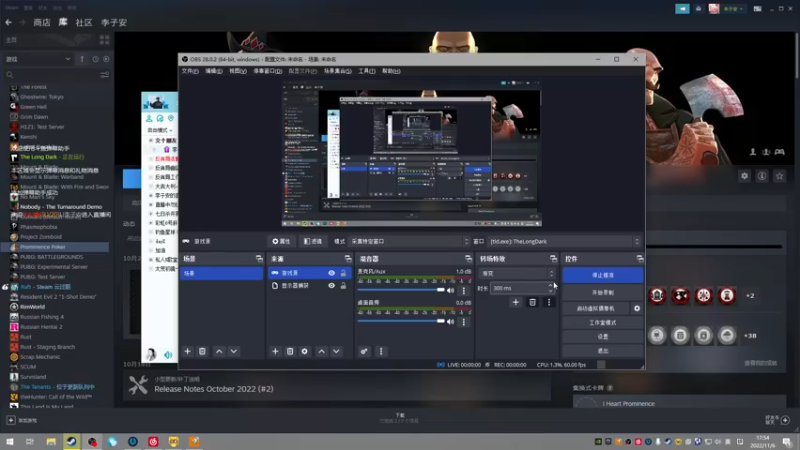Move source down in 来源 panel
800x450 pixels.
point(336,351)
